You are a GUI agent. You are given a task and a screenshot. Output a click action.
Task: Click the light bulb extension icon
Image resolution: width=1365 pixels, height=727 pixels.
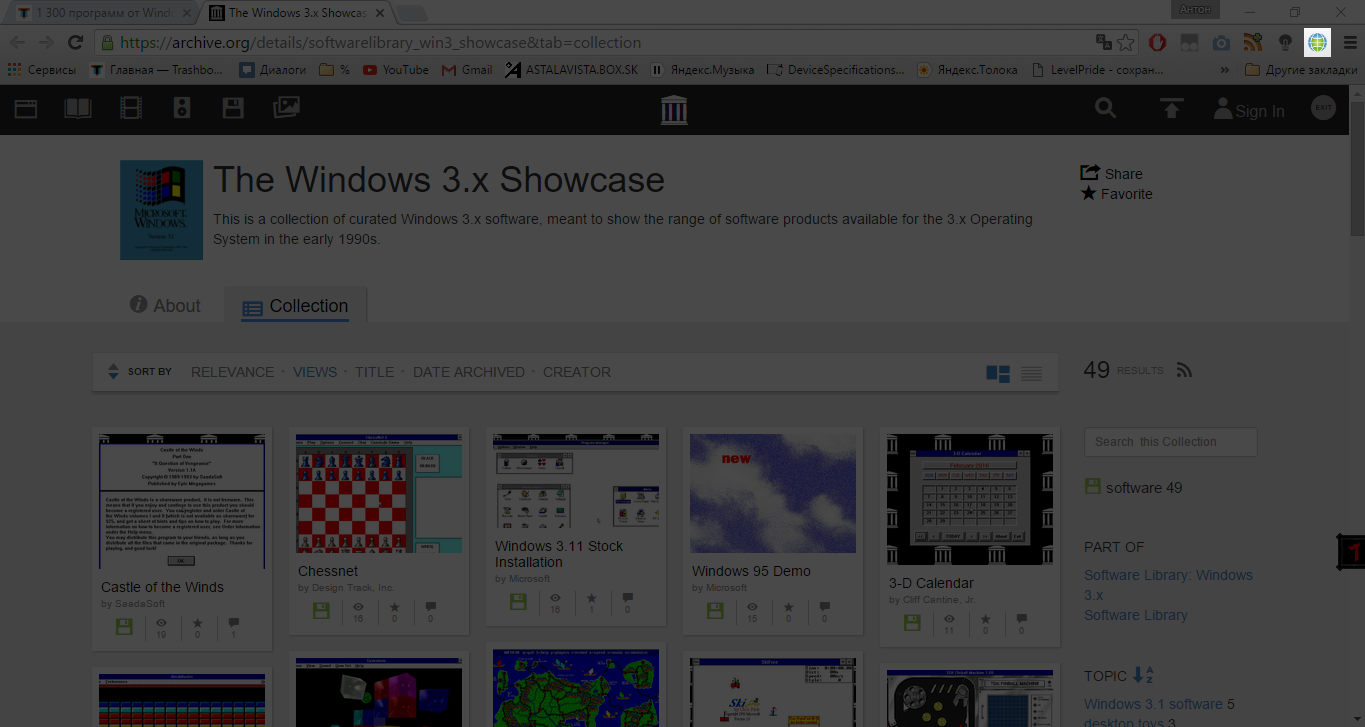1285,42
